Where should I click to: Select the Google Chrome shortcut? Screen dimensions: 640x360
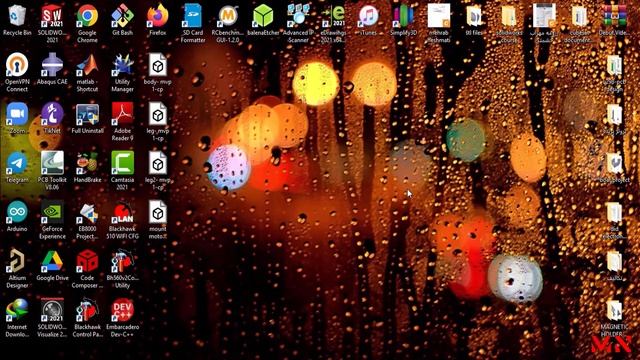pos(87,16)
